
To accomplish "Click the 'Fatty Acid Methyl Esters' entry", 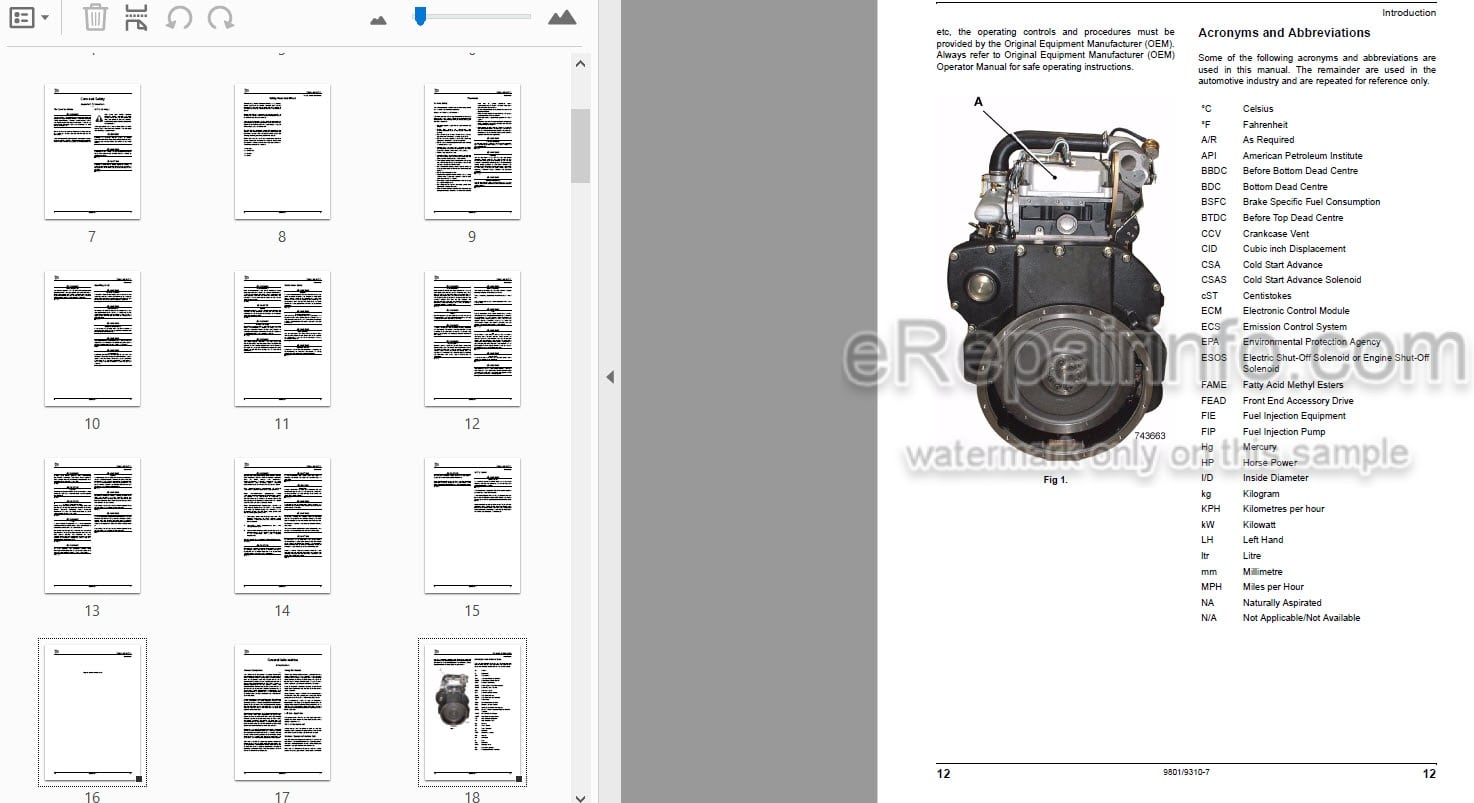I will coord(1293,385).
